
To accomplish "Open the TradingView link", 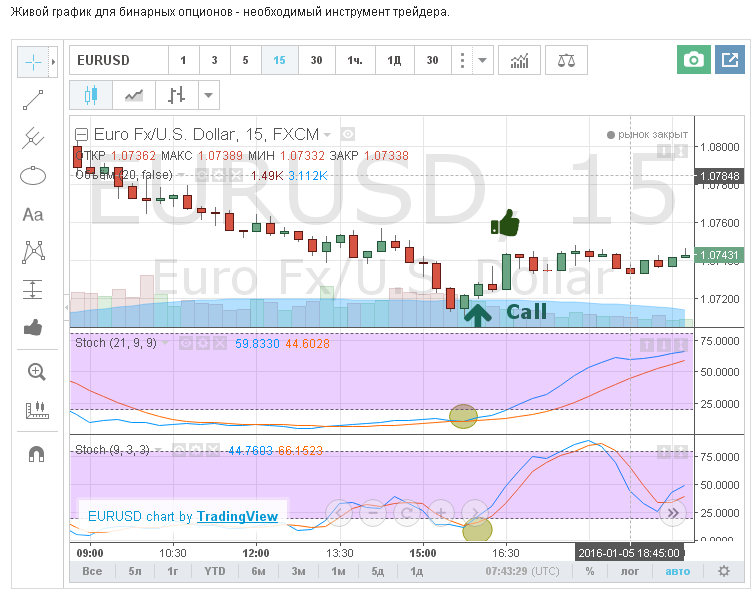I will (x=237, y=517).
